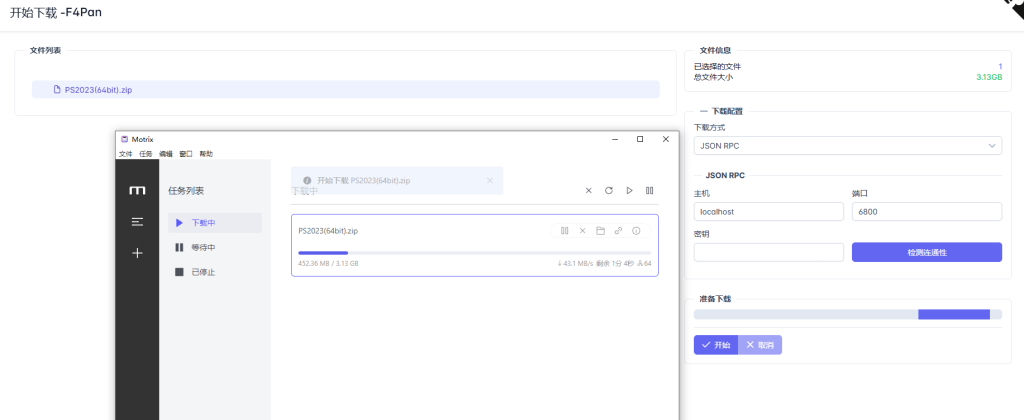This screenshot has width=1024, height=420.
Task: Click the 准备下载 progress bar
Action: point(848,315)
